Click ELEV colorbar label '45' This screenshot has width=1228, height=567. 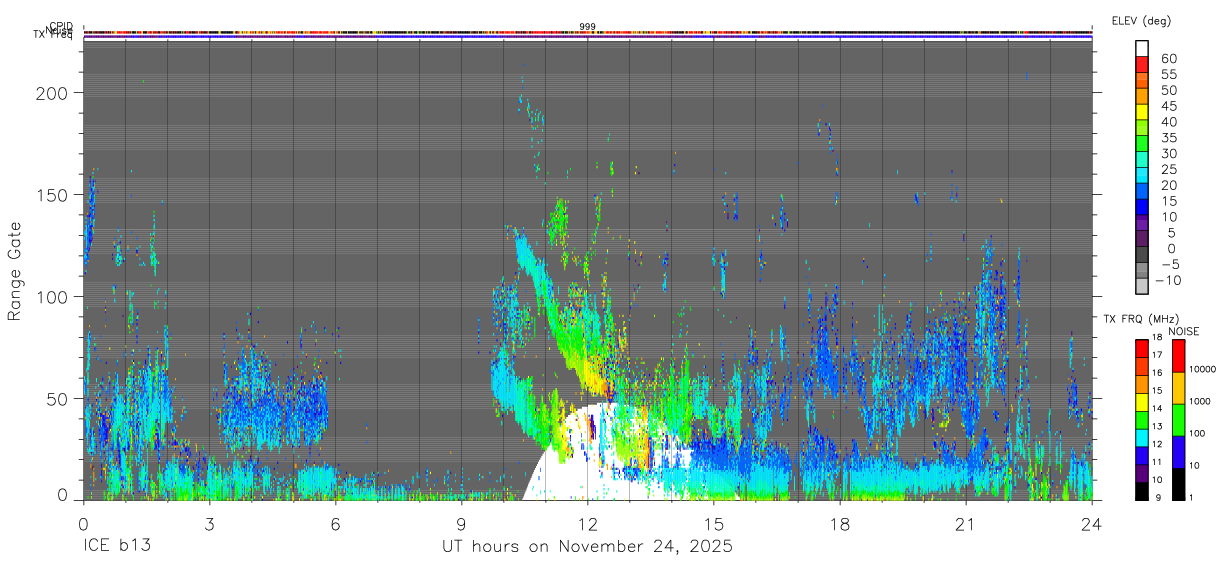(x=1168, y=106)
